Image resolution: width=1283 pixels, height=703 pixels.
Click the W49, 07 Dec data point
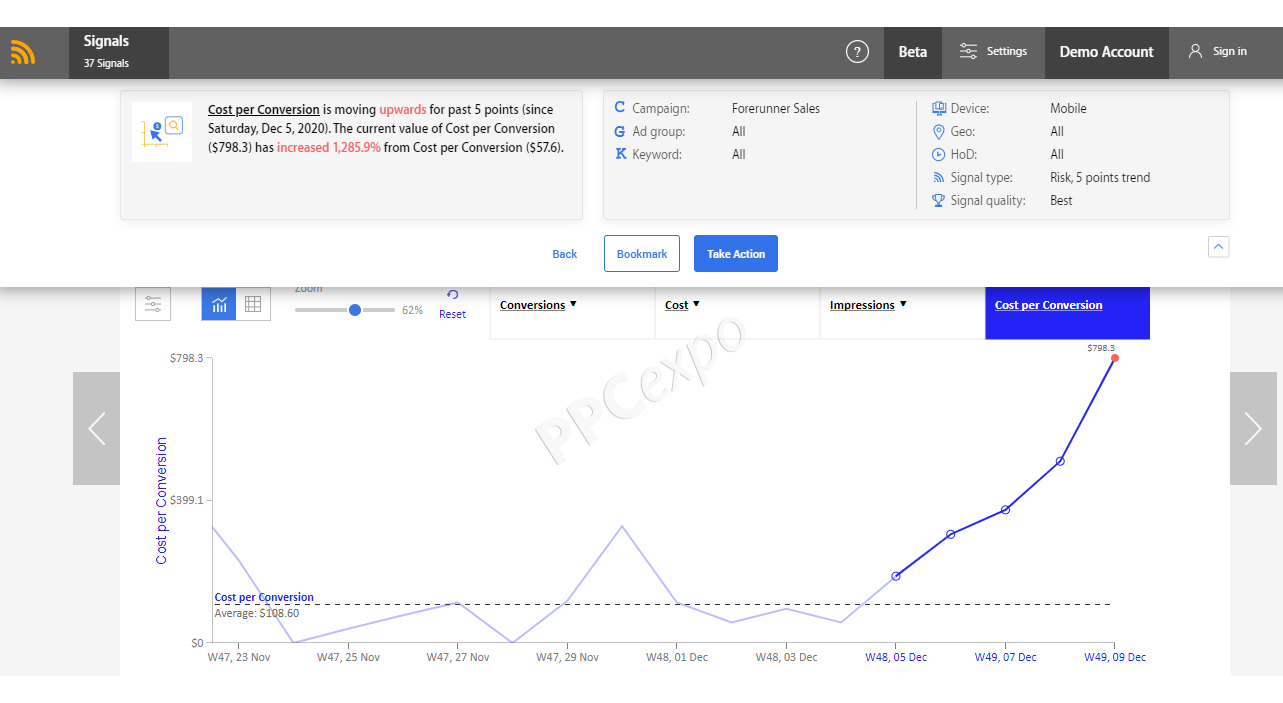[1005, 510]
